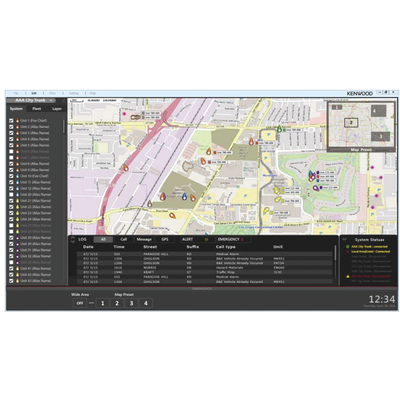The image size is (400, 400).
Task: Select Map Preset 4 button
Action: (x=146, y=303)
